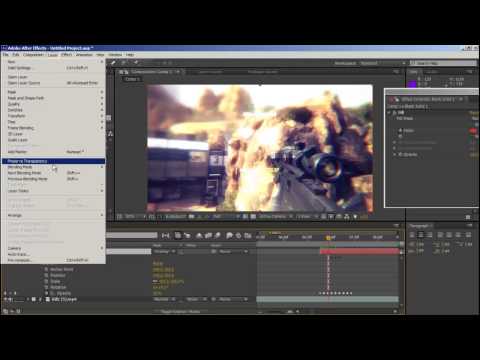Select the Info panel tab
This screenshot has height=360, width=480.
[413, 72]
